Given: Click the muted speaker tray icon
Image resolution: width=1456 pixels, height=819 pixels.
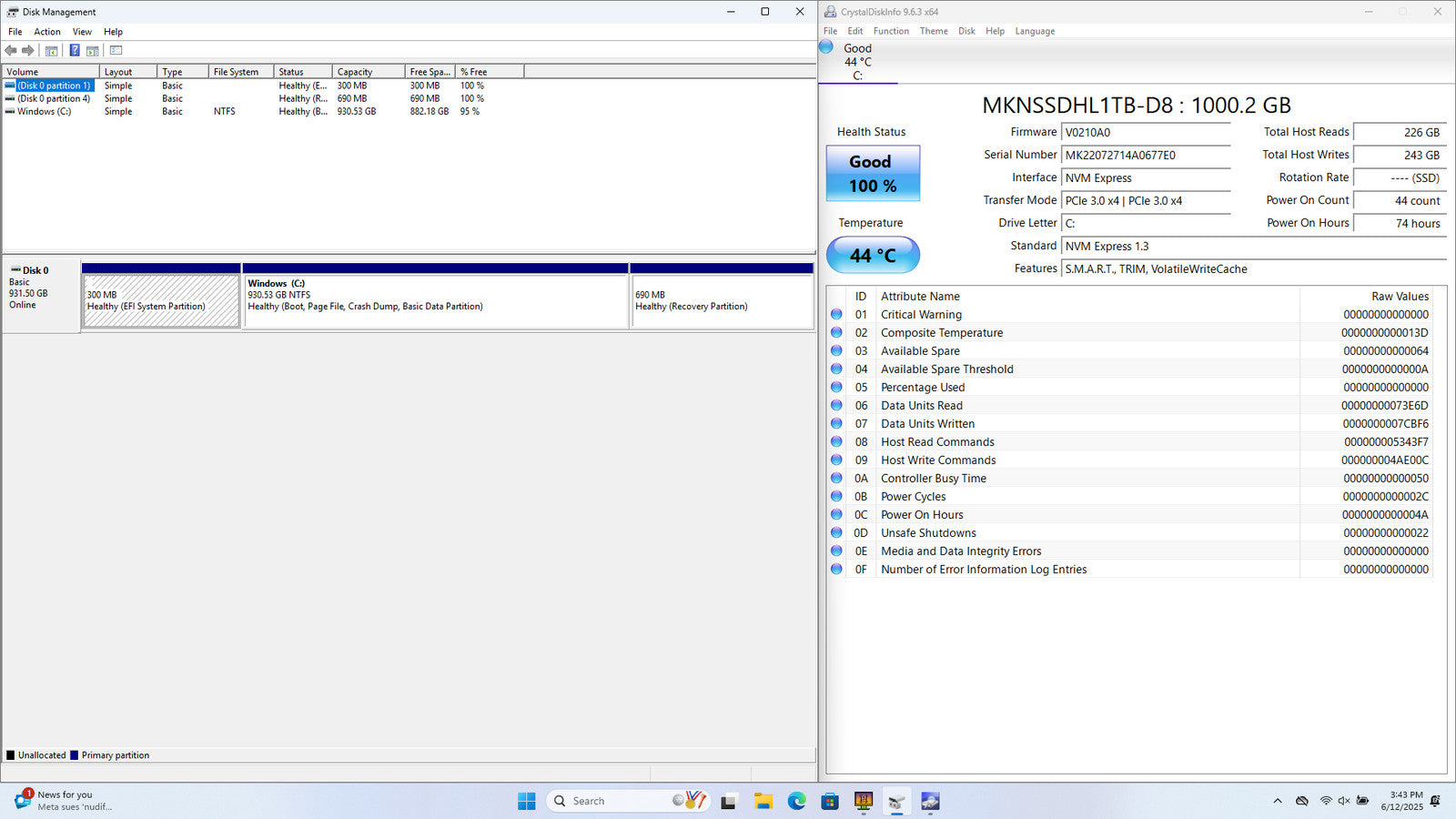Looking at the screenshot, I should pos(1343,801).
